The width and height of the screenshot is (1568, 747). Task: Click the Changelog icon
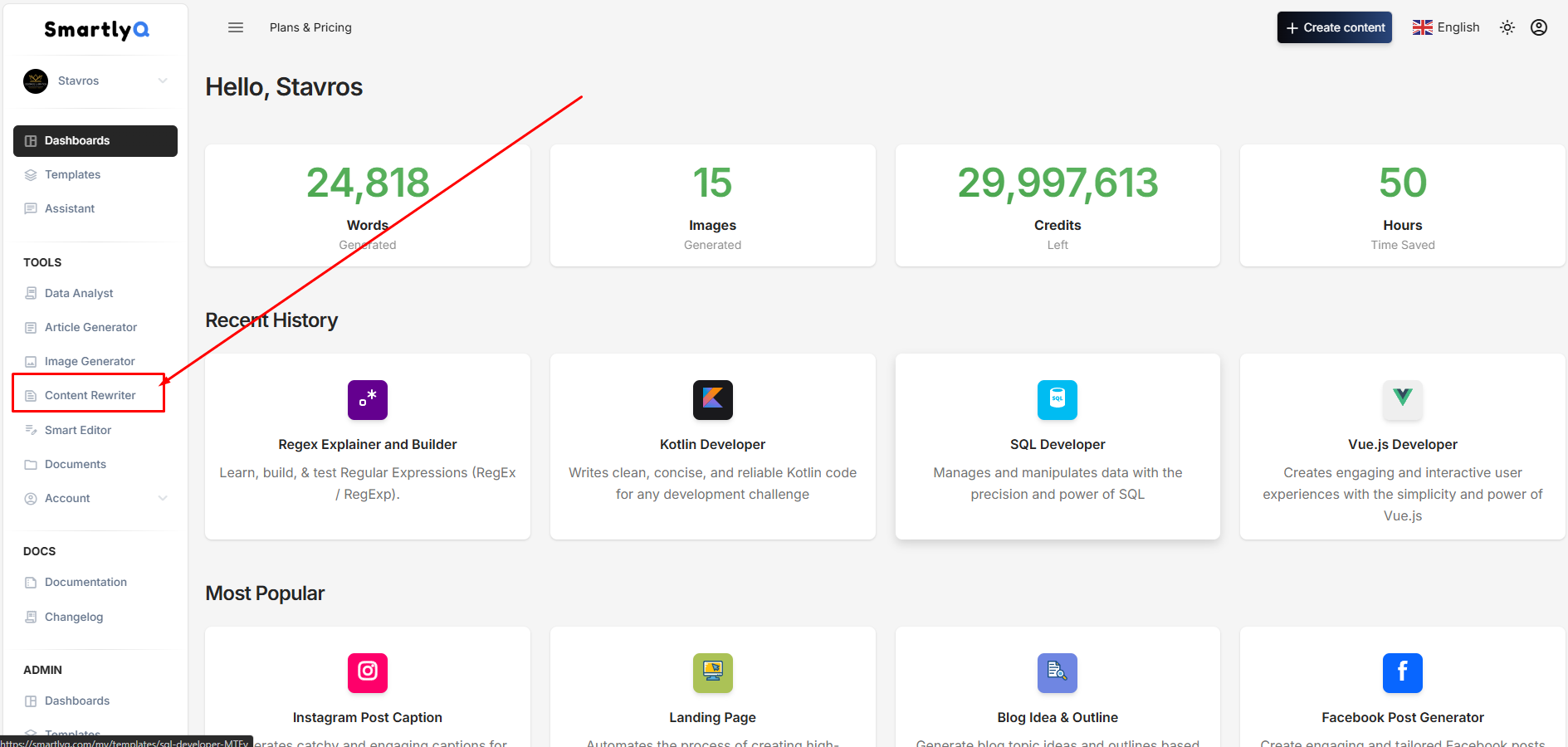click(x=31, y=617)
